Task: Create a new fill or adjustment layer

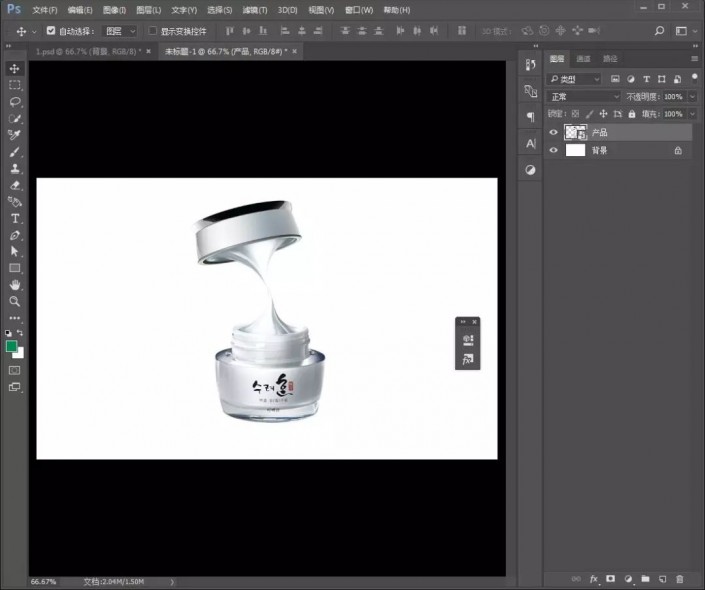Action: (628, 579)
